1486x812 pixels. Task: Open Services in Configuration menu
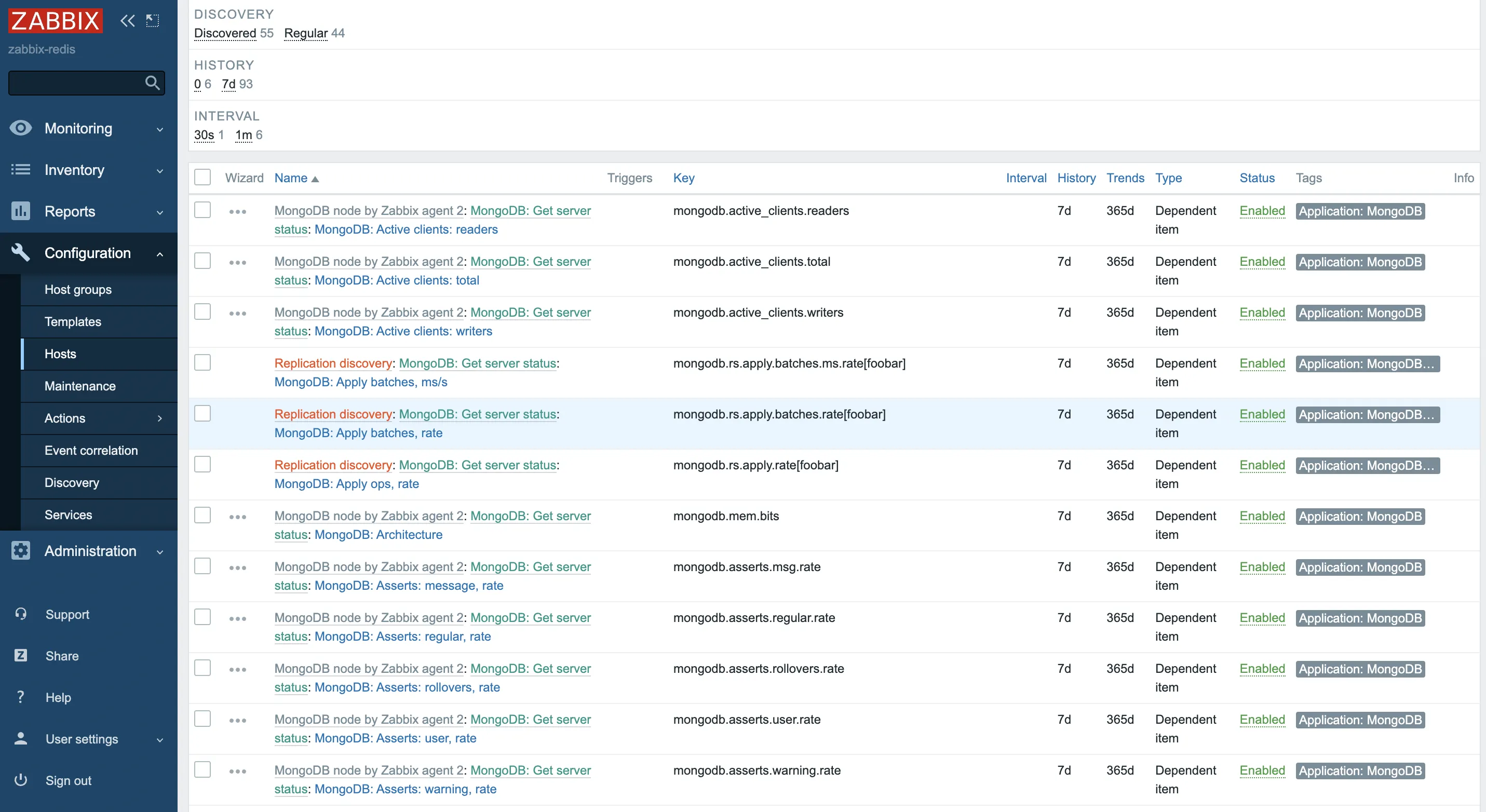(68, 515)
